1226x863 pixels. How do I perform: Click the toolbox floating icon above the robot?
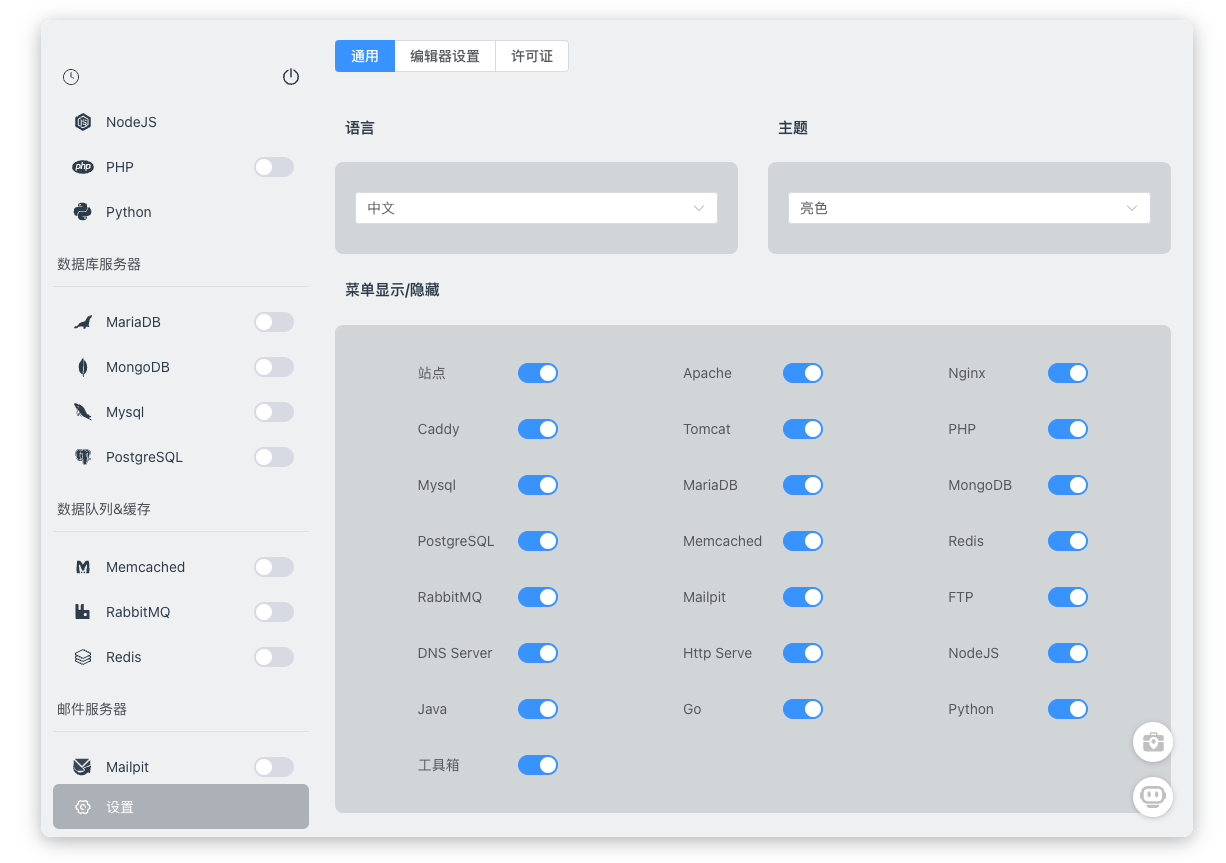coord(1152,742)
